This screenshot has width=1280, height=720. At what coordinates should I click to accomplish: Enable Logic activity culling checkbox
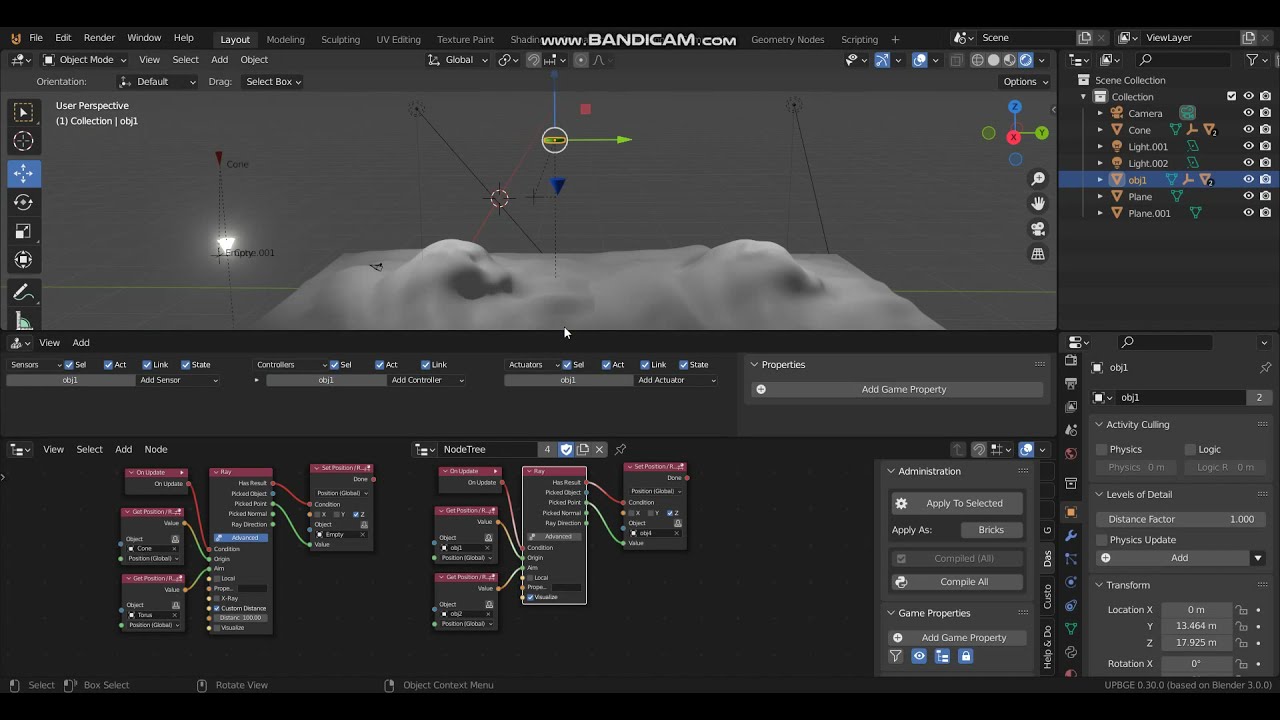tap(1190, 450)
